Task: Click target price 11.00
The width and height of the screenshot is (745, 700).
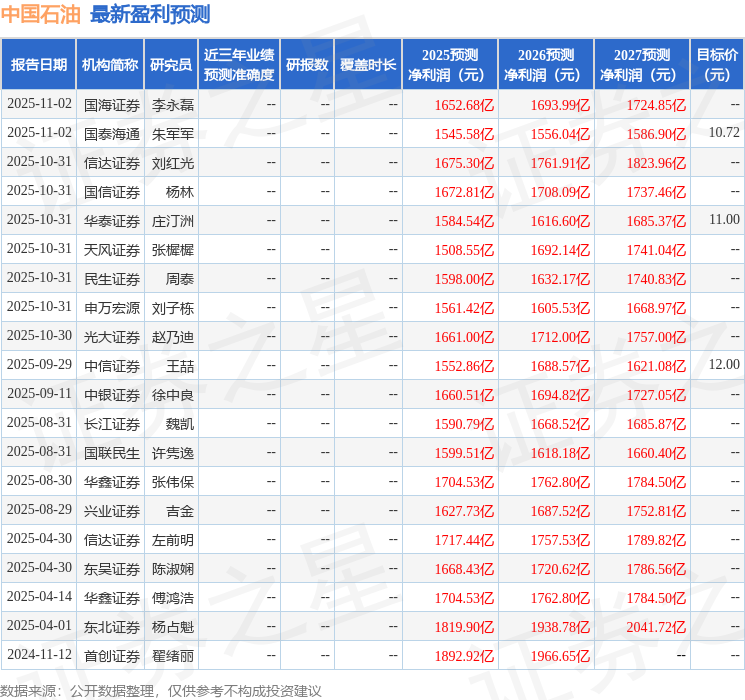Action: point(724,220)
